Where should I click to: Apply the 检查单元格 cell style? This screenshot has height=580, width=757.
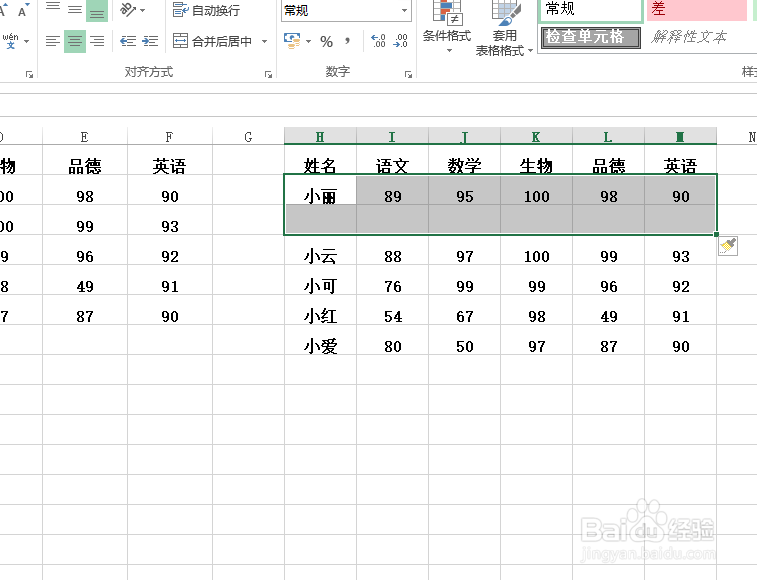[591, 37]
